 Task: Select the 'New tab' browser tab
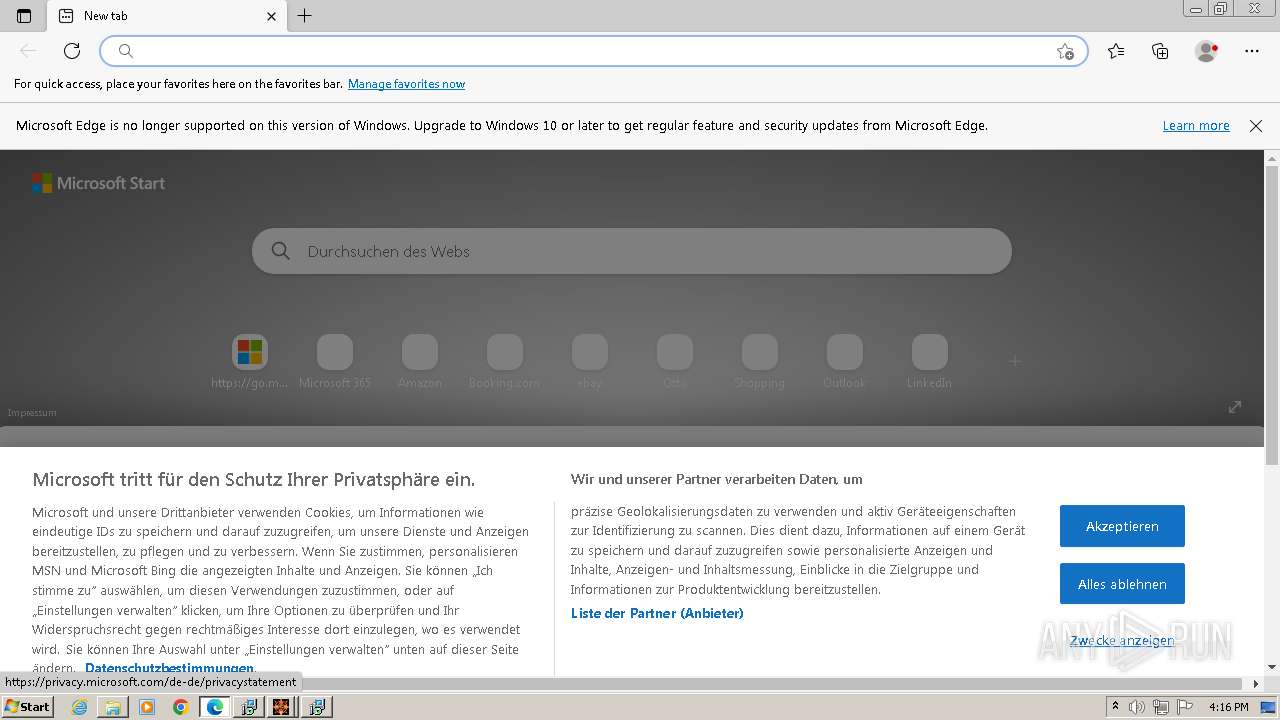(168, 16)
